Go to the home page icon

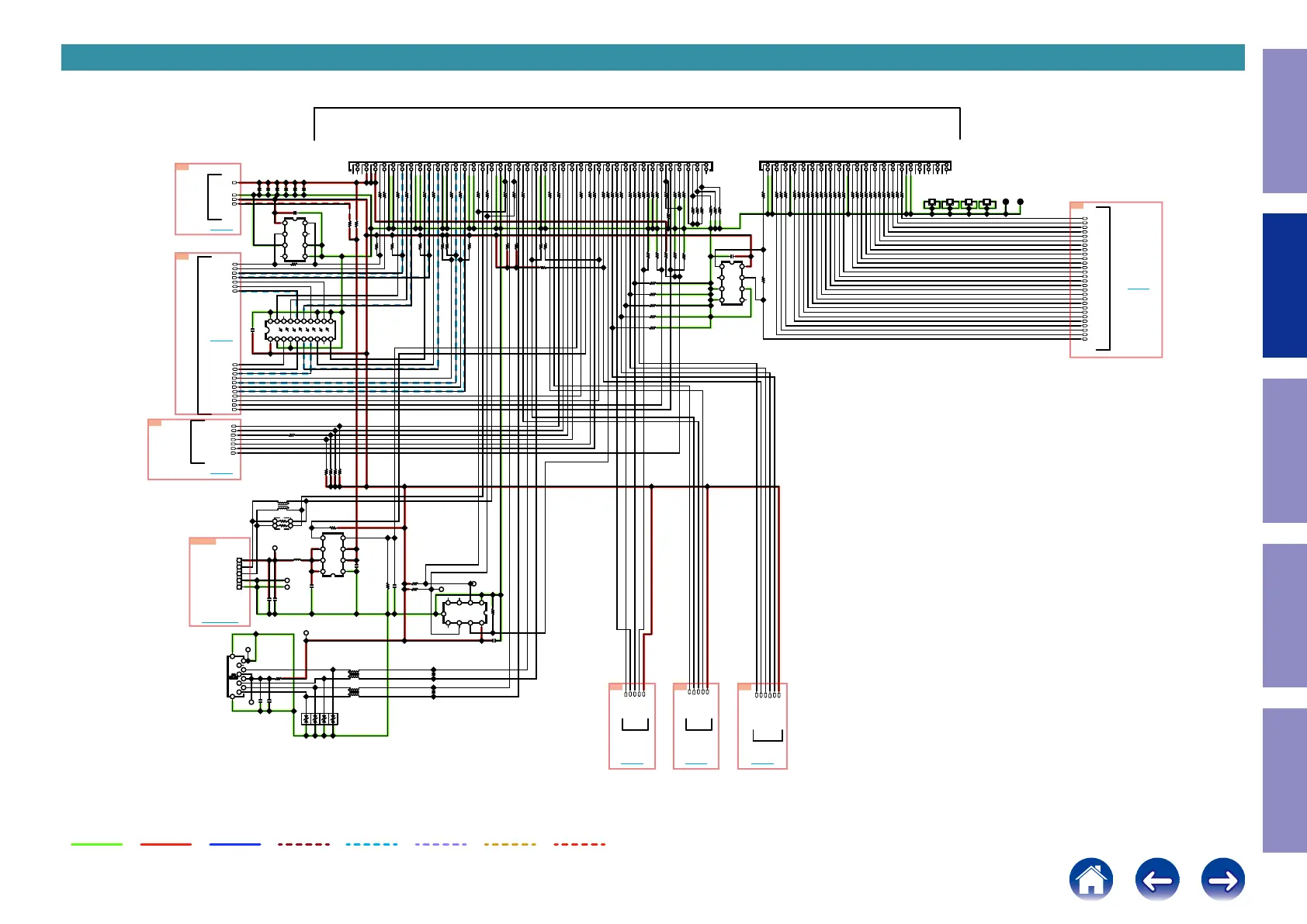(1090, 880)
